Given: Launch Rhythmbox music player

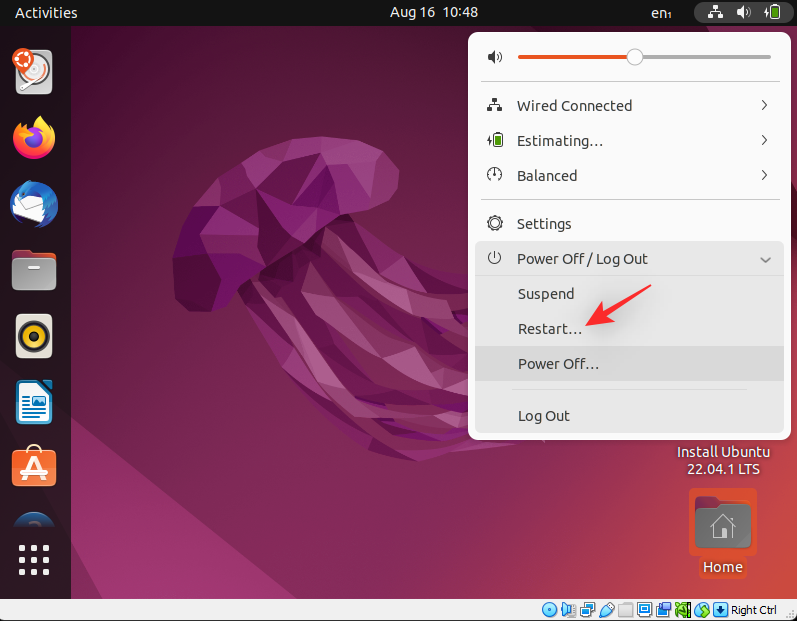Looking at the screenshot, I should (x=34, y=336).
